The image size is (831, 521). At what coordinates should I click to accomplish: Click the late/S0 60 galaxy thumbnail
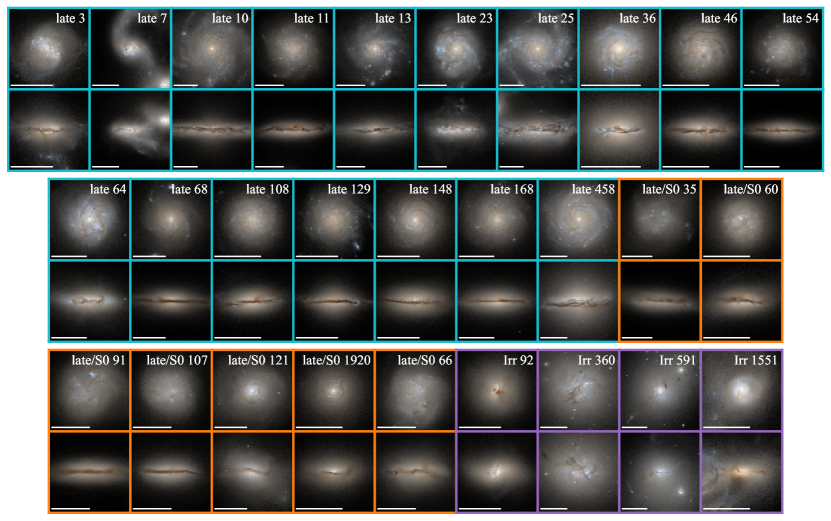(x=741, y=219)
